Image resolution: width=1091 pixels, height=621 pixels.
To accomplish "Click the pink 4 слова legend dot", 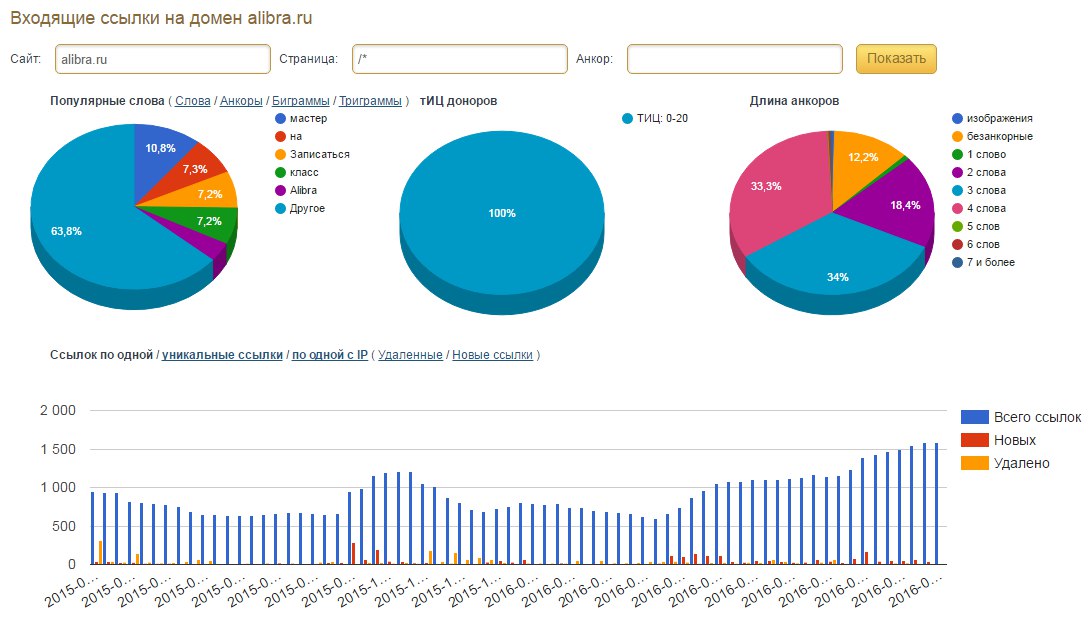I will [x=958, y=209].
